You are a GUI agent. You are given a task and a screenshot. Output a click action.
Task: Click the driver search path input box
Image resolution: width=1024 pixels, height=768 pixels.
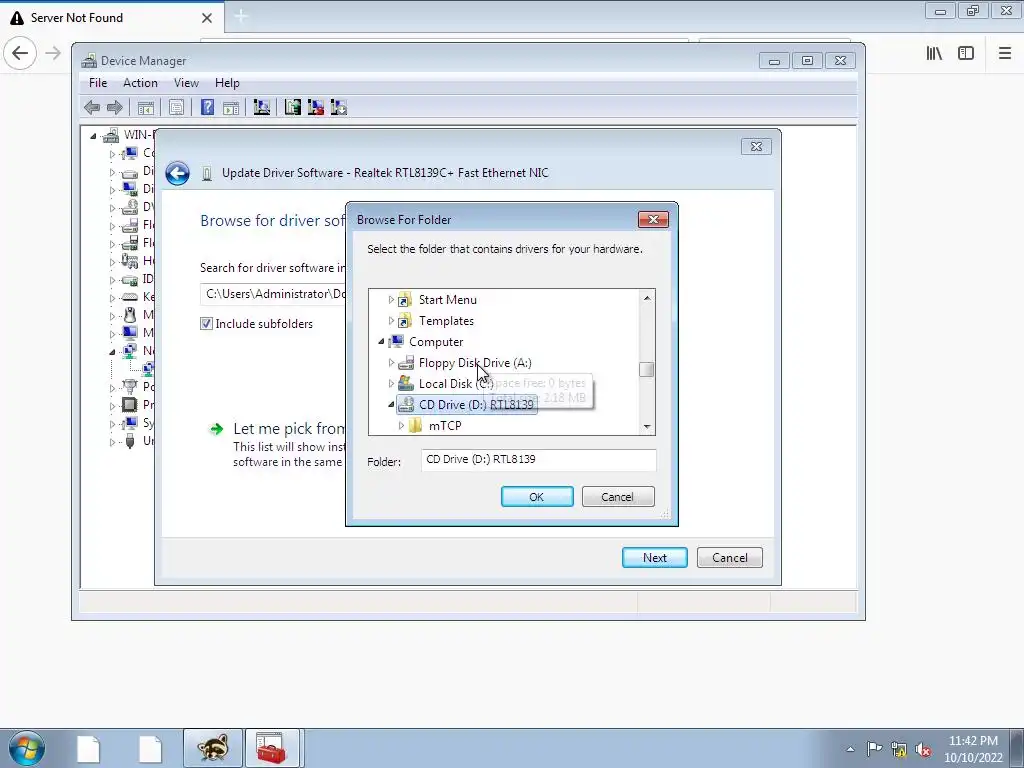click(x=273, y=294)
